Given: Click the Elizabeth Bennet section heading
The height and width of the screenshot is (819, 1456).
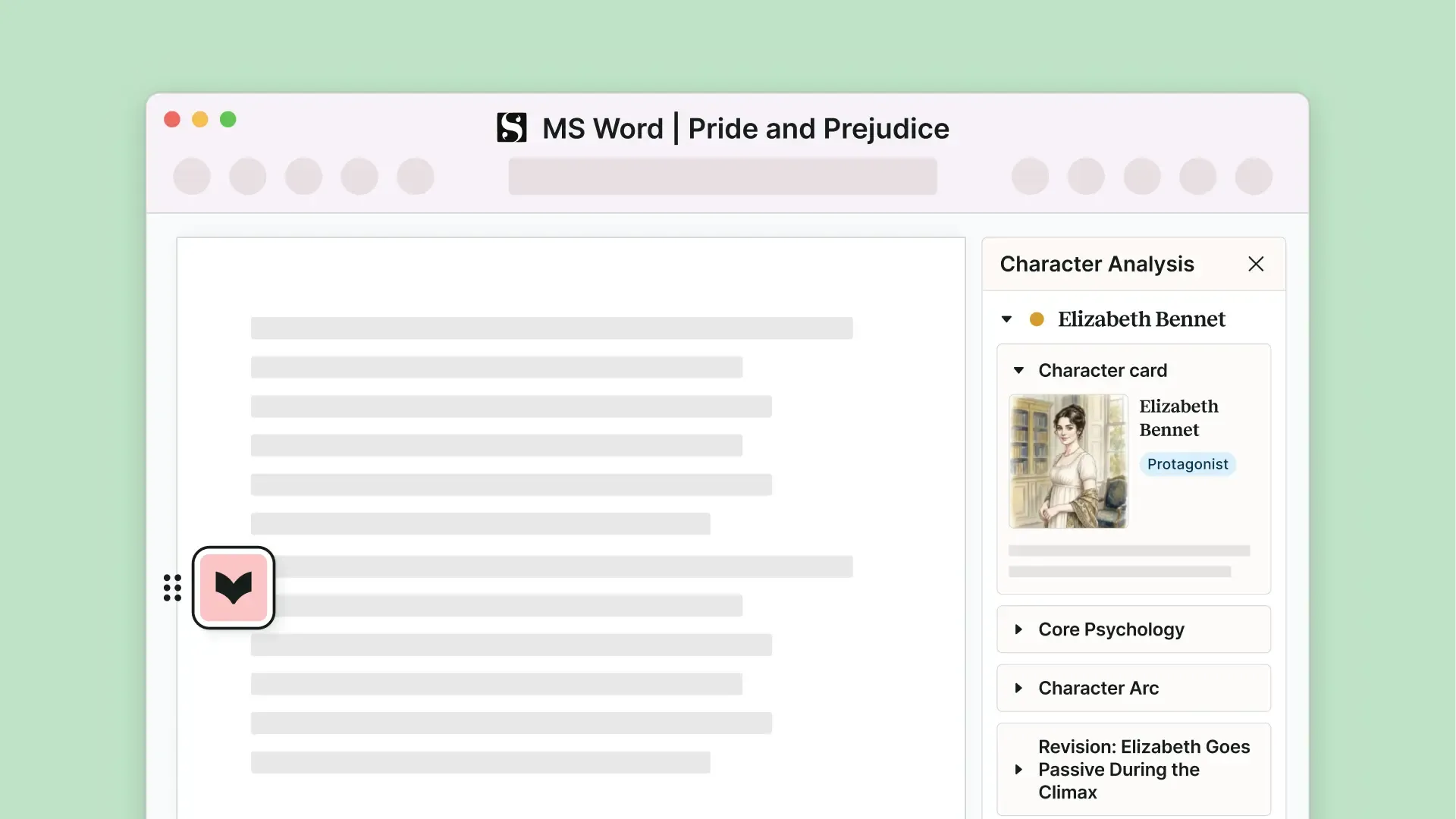Looking at the screenshot, I should tap(1141, 319).
